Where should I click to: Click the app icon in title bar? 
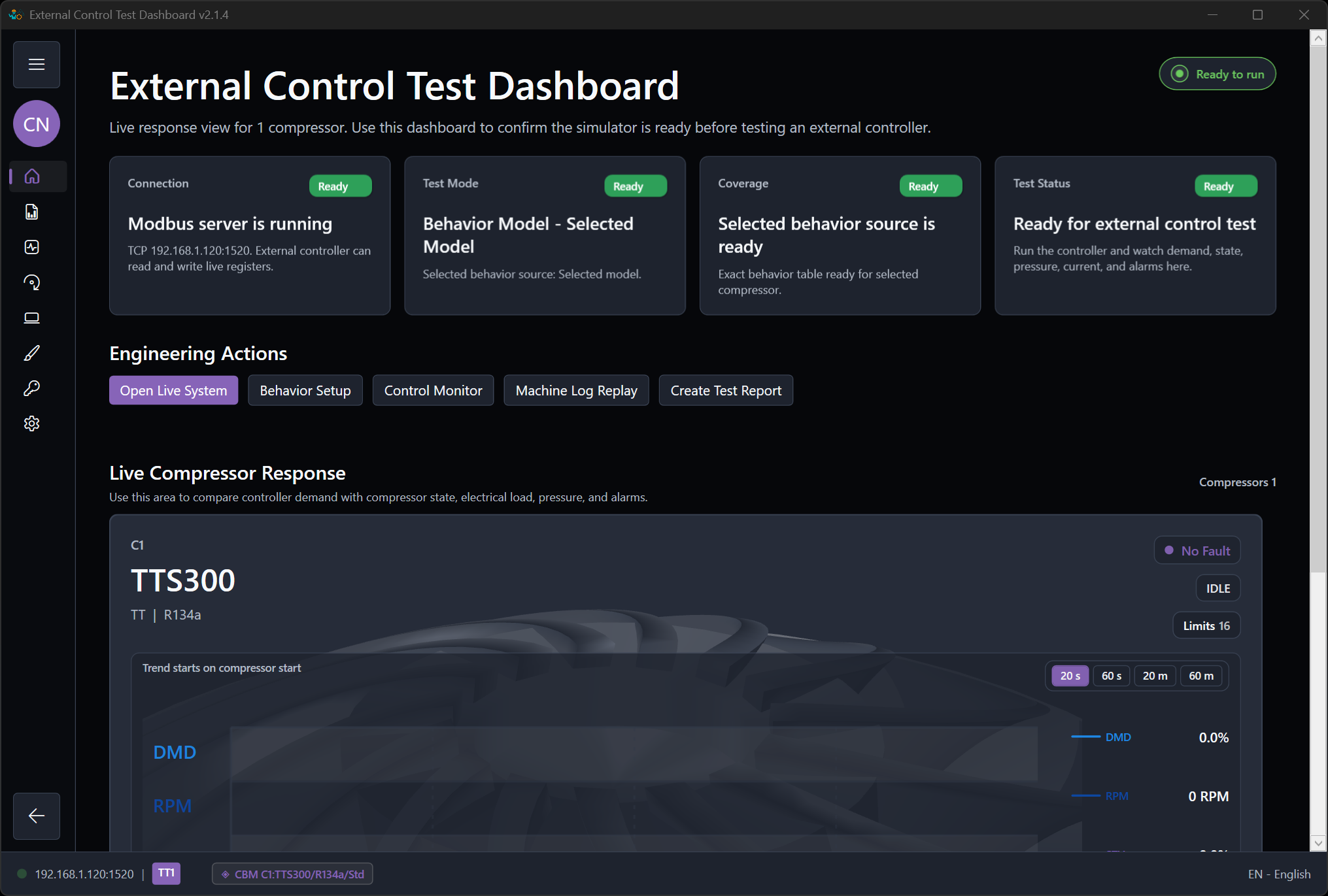[15, 14]
